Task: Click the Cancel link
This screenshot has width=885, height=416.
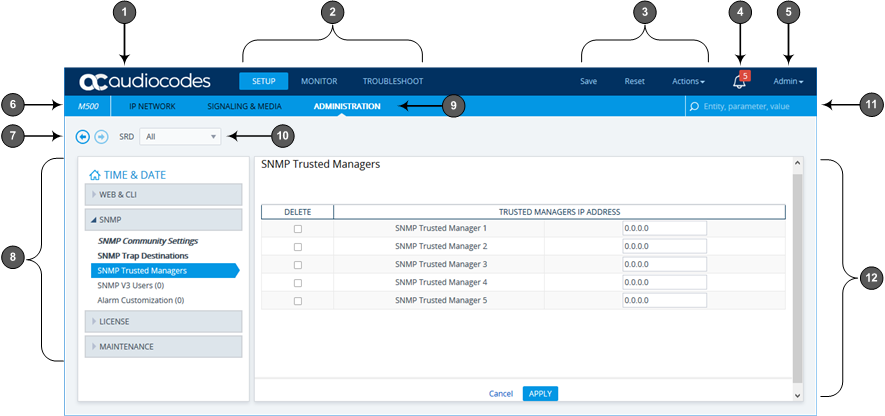Action: coord(500,393)
